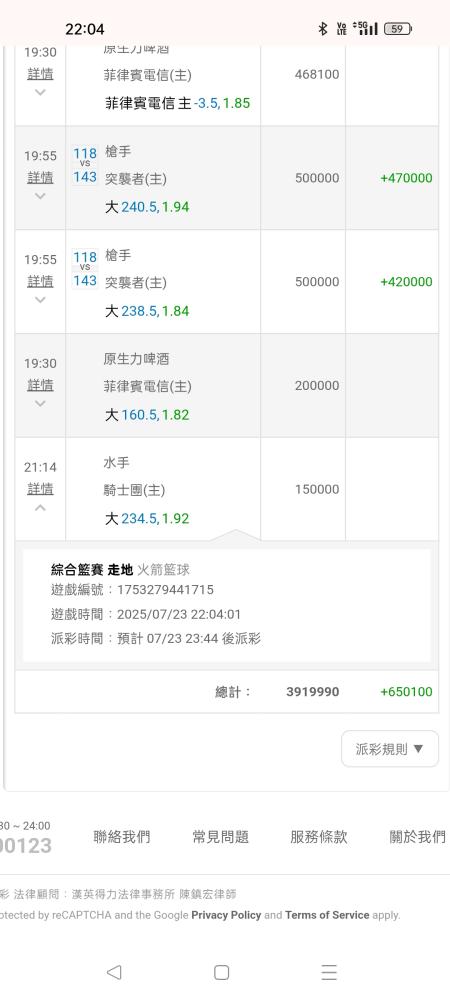Tap the battery indicator showing 59
The width and height of the screenshot is (450, 1000).
398,29
